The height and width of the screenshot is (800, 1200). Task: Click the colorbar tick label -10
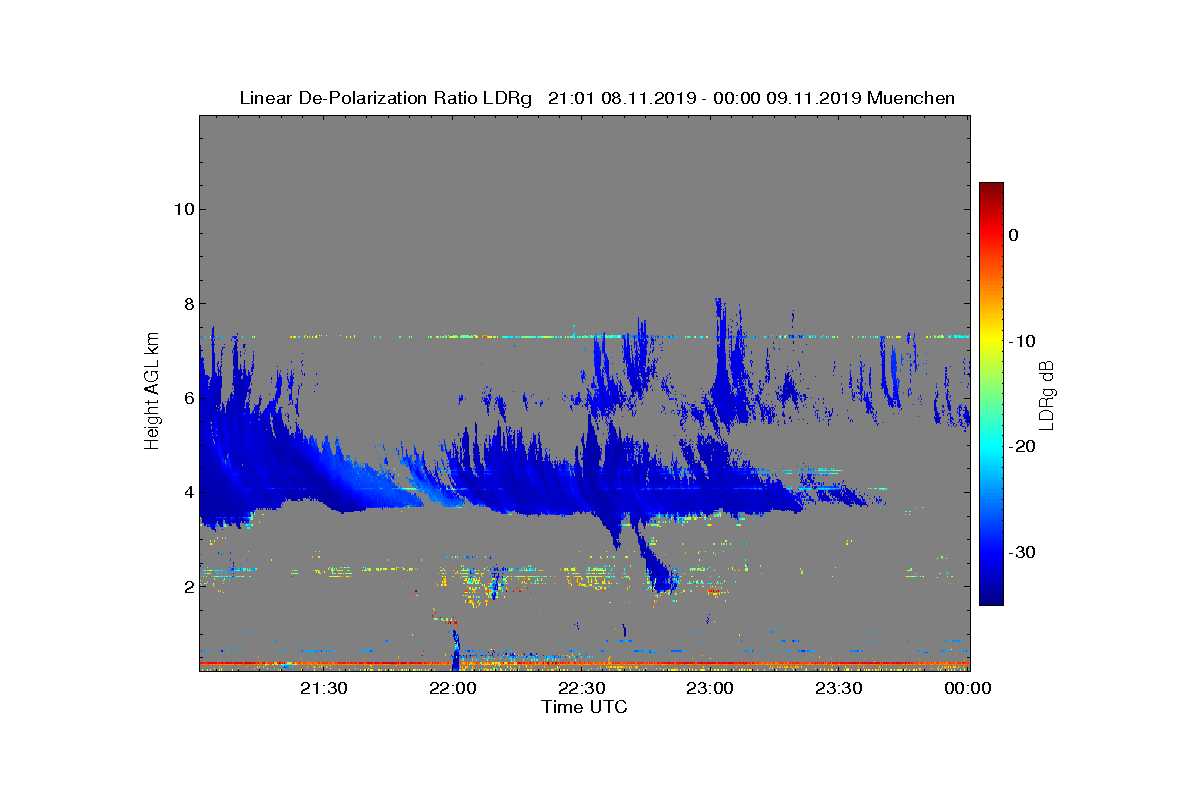point(1020,341)
